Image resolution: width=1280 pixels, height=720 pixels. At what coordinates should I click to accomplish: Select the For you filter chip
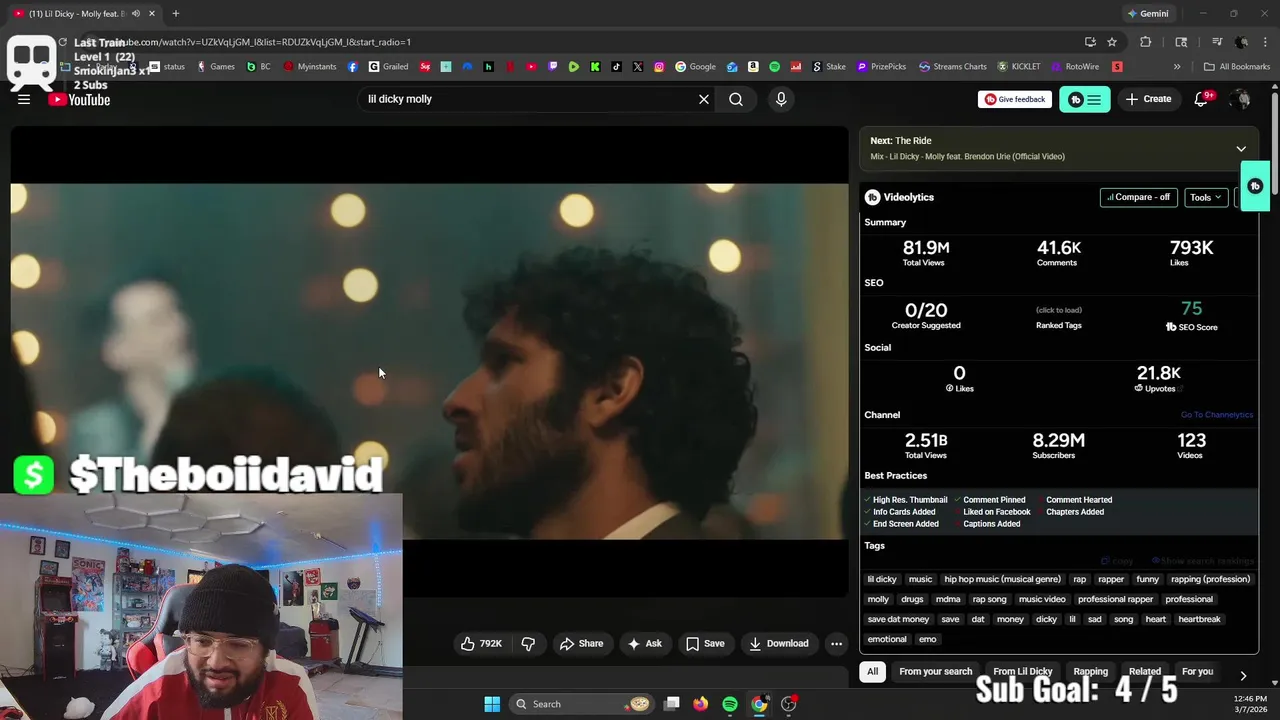1197,672
